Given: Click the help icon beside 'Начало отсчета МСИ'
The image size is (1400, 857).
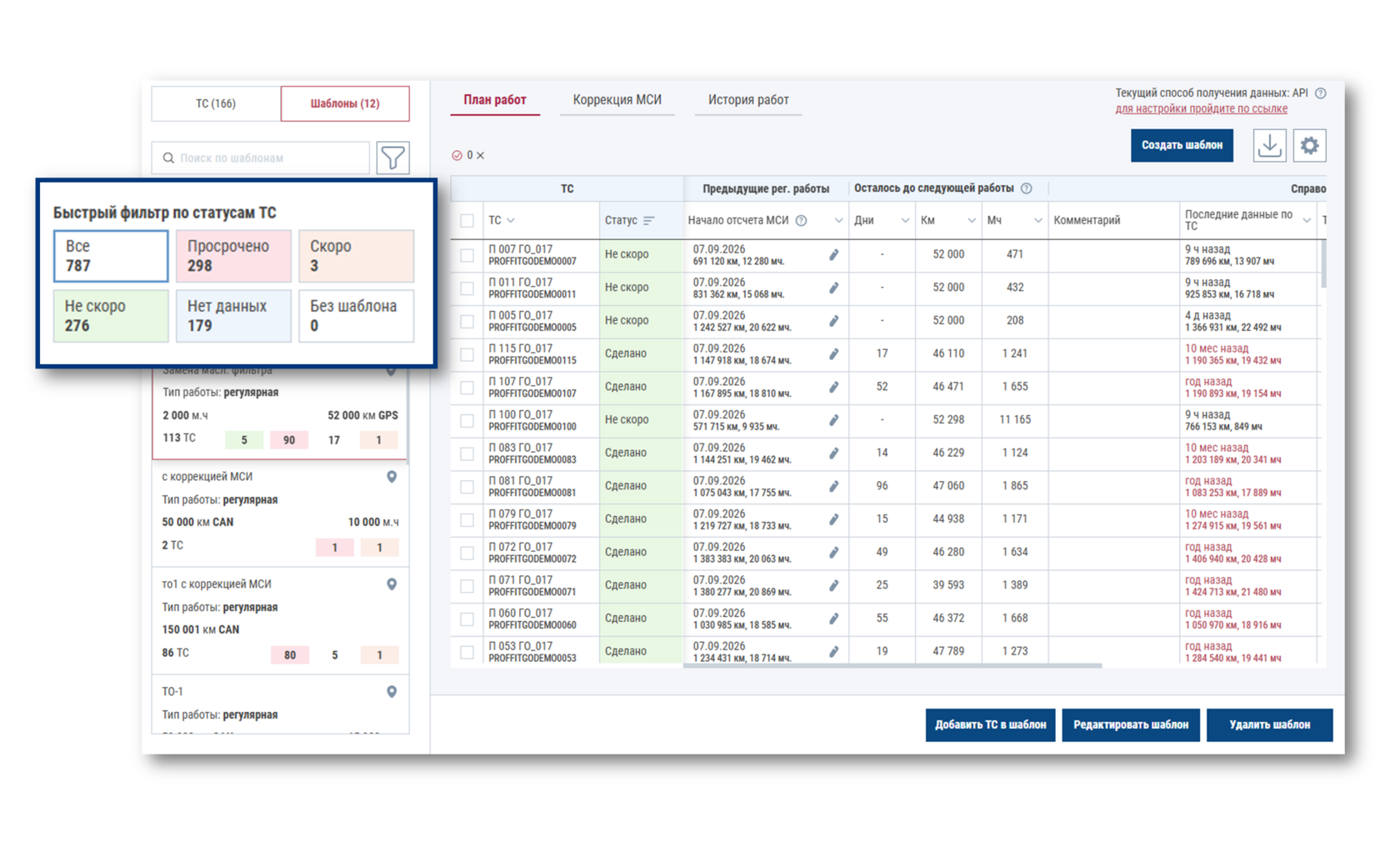Looking at the screenshot, I should [801, 221].
